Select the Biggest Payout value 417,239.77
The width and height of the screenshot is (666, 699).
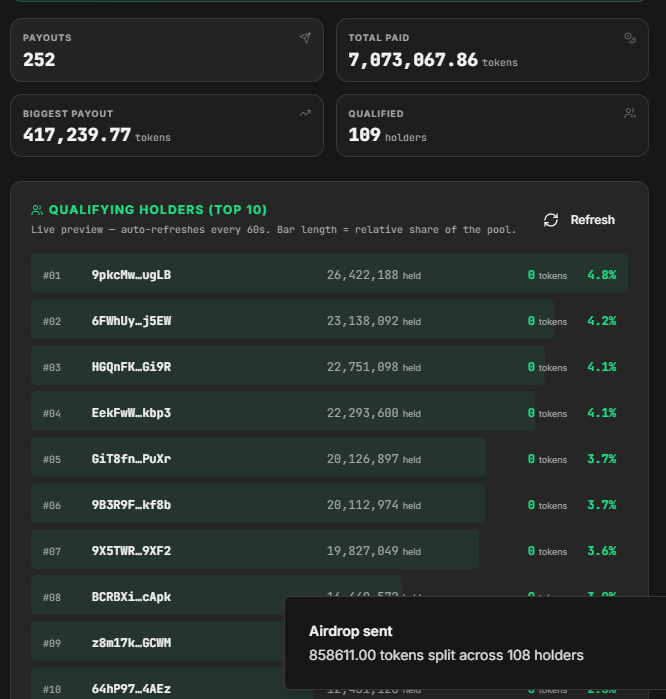[x=77, y=135]
